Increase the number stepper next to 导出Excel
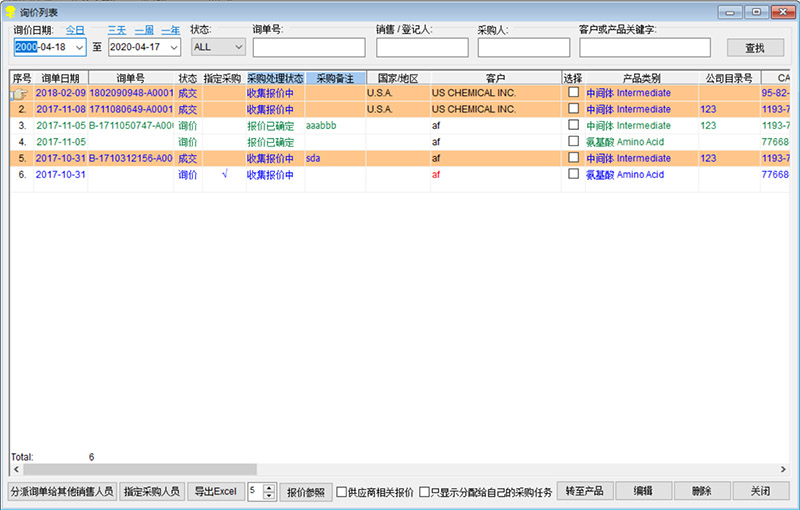This screenshot has height=510, width=800. click(x=269, y=487)
